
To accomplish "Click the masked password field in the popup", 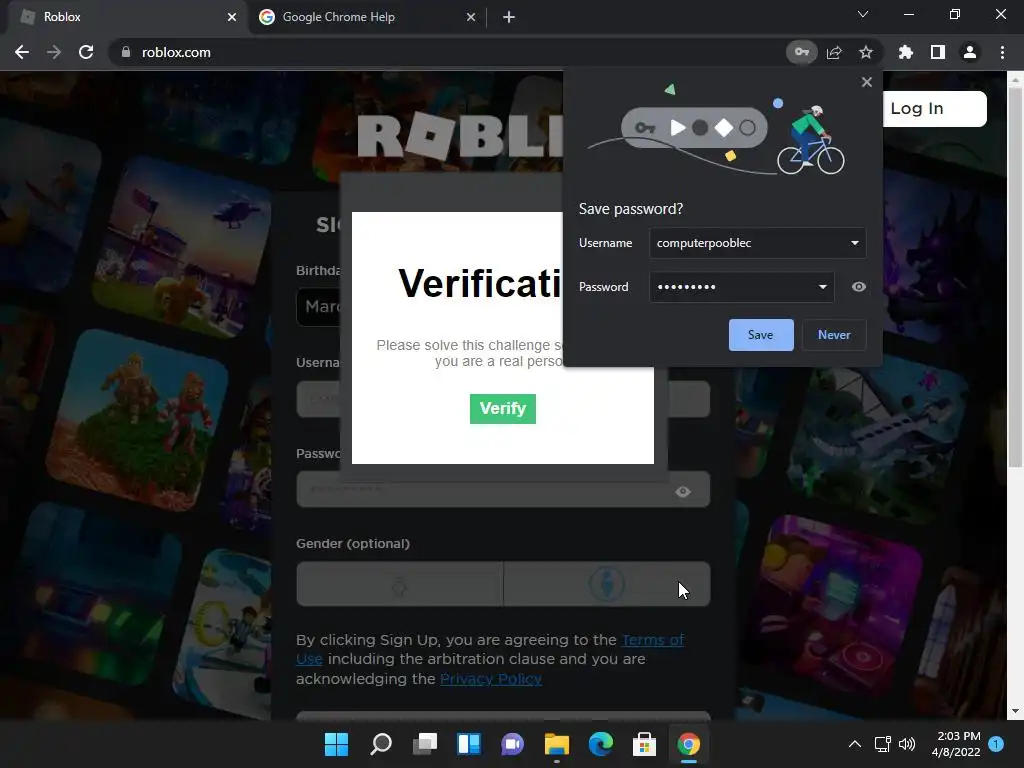I will pos(742,287).
